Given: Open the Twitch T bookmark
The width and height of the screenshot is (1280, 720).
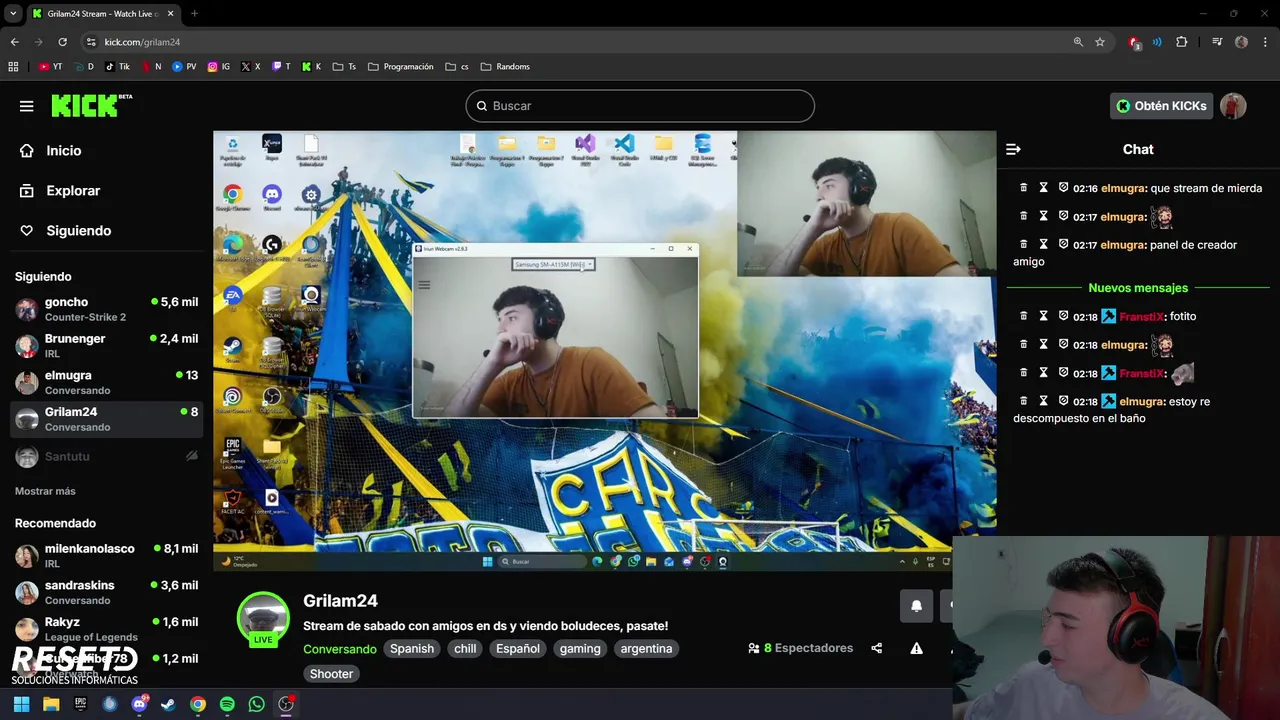Looking at the screenshot, I should tap(282, 67).
